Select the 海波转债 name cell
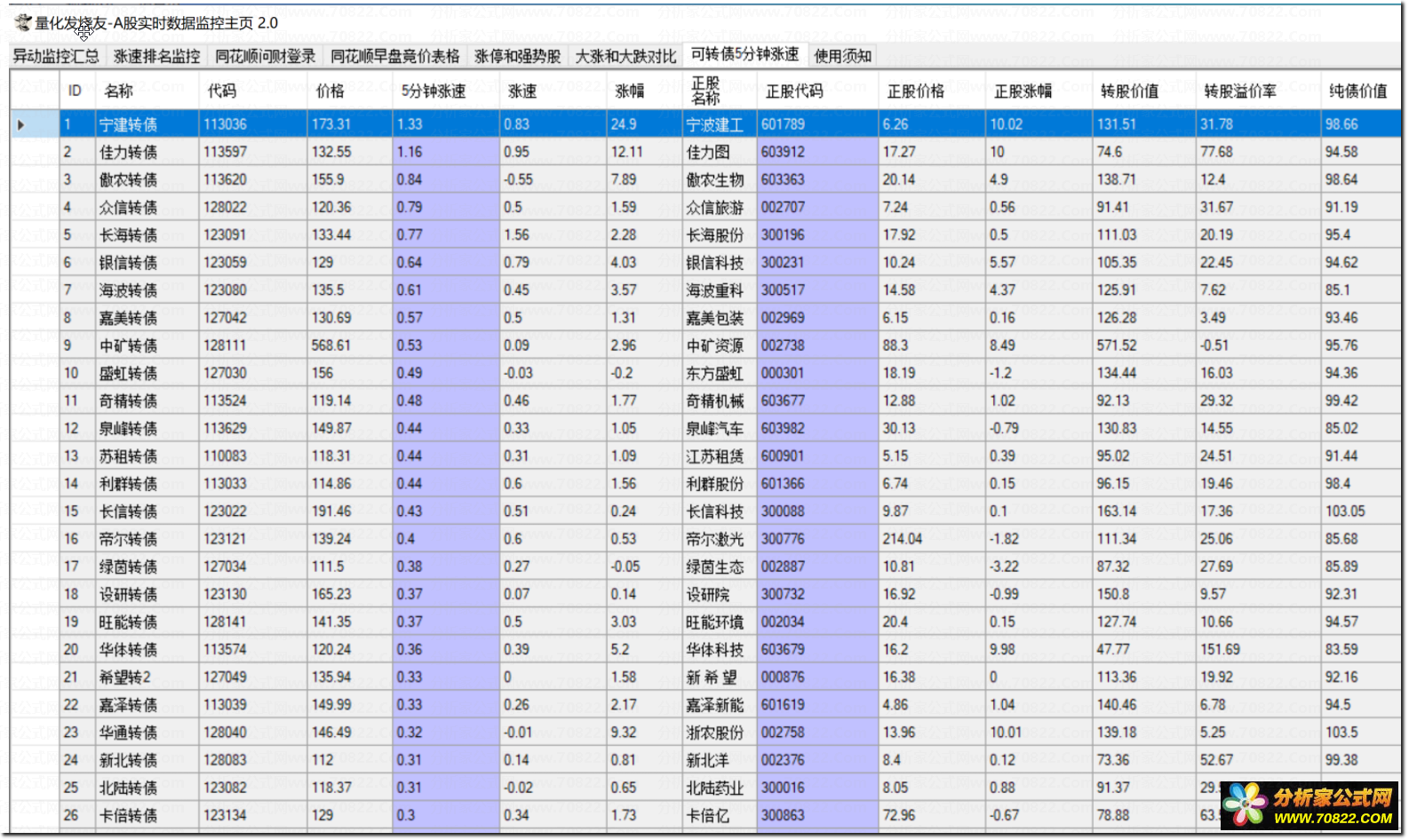Screen dimensions: 1409x840 coord(147,290)
